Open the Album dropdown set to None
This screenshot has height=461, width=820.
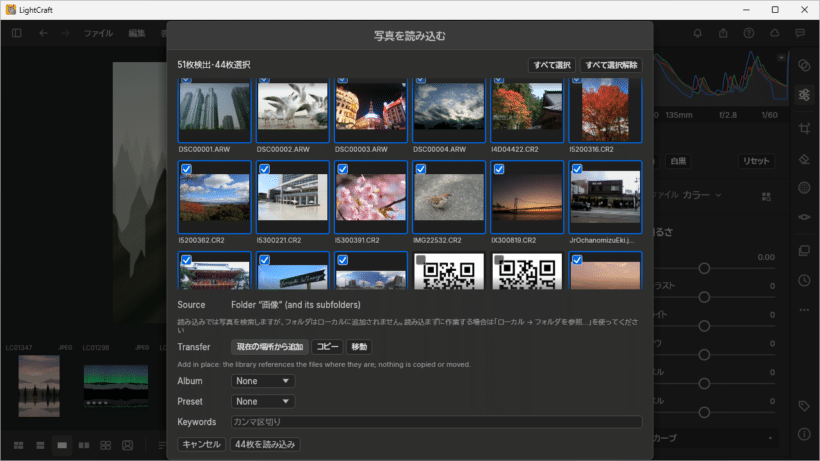(263, 381)
